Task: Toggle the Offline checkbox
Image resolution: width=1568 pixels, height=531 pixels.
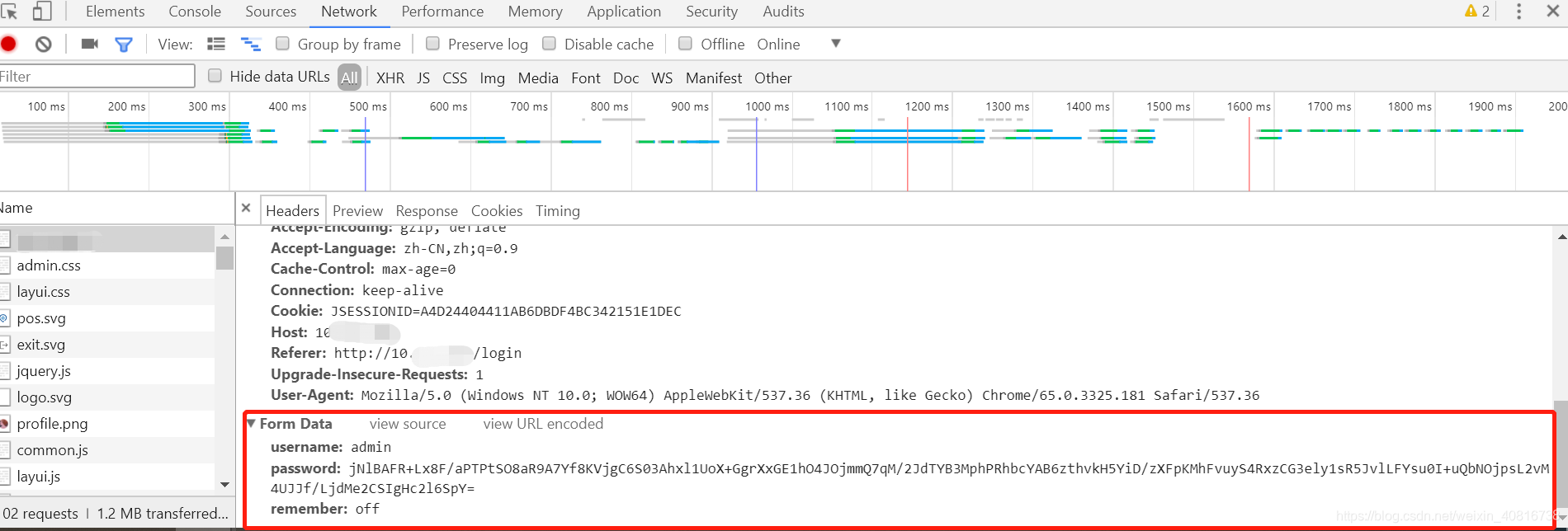Action: click(685, 43)
